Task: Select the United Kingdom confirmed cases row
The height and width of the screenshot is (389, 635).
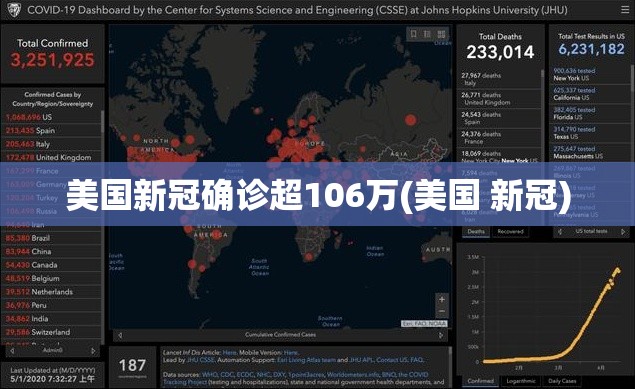Action: coord(52,157)
